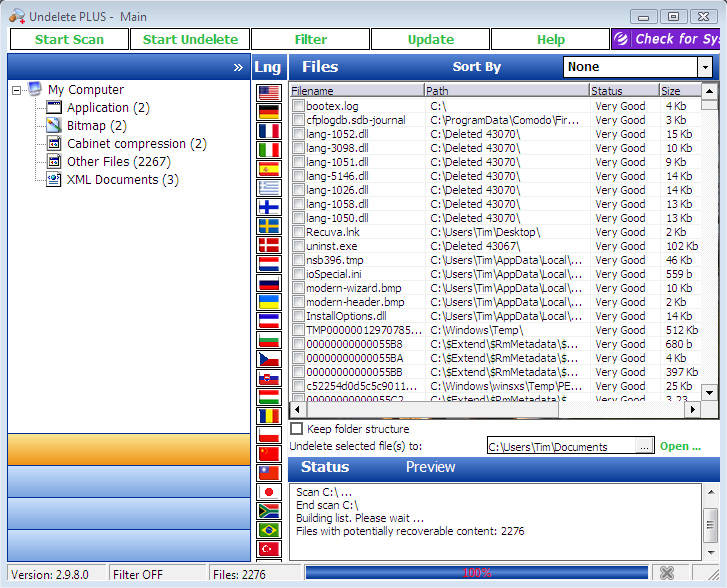The image size is (727, 588).
Task: Open the Filter toolbar item
Action: pyautogui.click(x=310, y=39)
